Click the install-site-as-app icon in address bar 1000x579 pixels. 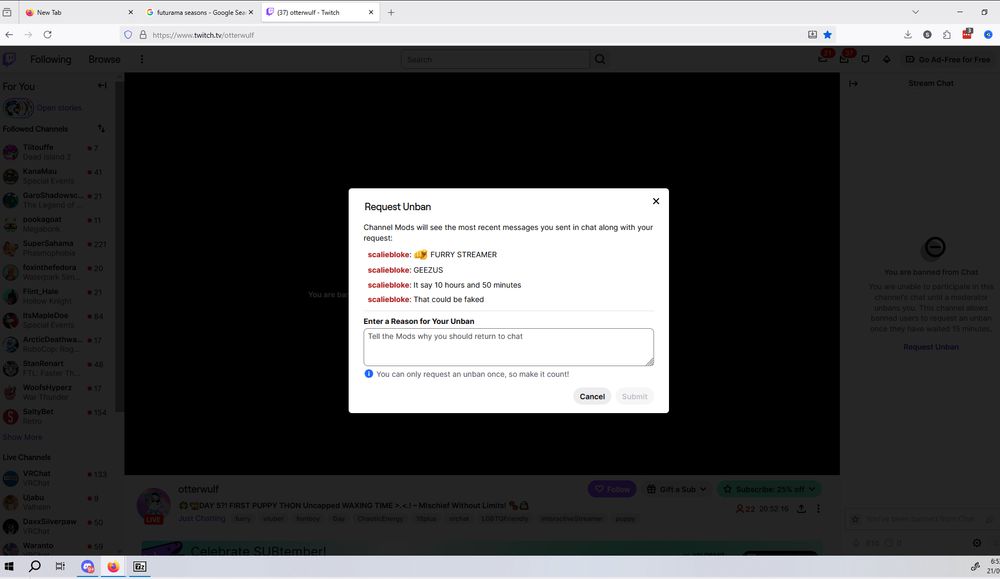click(812, 34)
